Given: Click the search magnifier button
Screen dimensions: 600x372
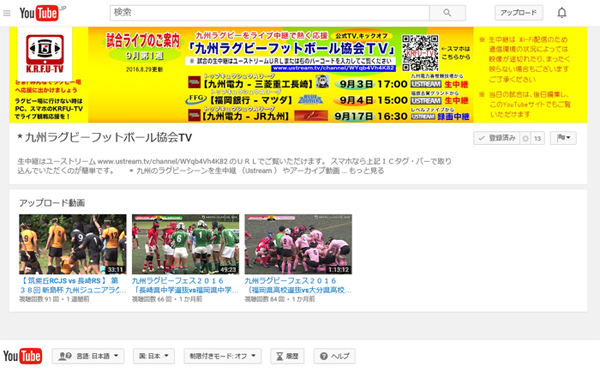Looking at the screenshot, I should click(447, 13).
